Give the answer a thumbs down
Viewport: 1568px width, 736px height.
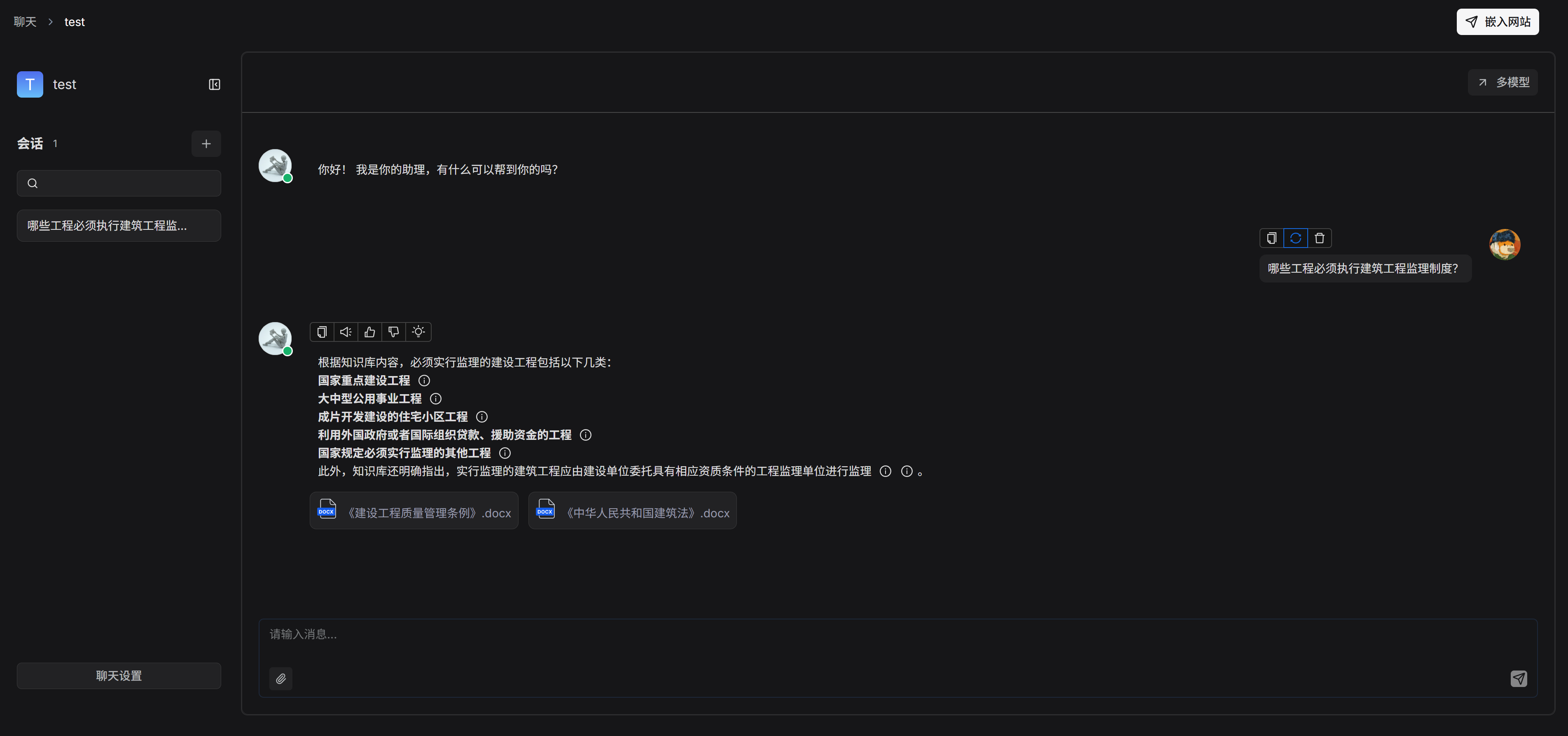(x=394, y=332)
